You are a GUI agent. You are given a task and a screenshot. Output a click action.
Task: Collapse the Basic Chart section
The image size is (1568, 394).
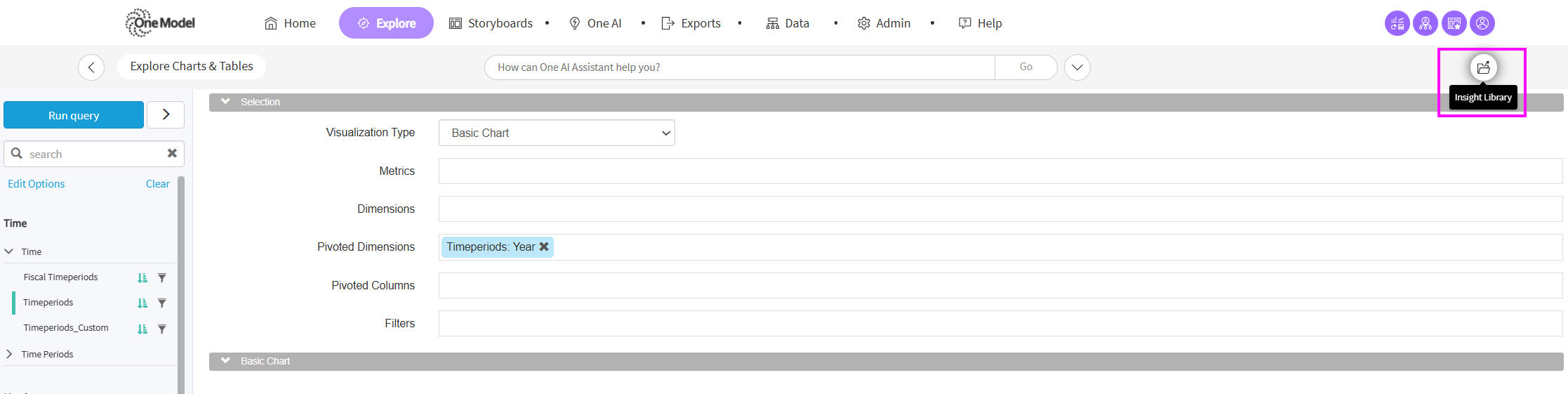[x=226, y=361]
